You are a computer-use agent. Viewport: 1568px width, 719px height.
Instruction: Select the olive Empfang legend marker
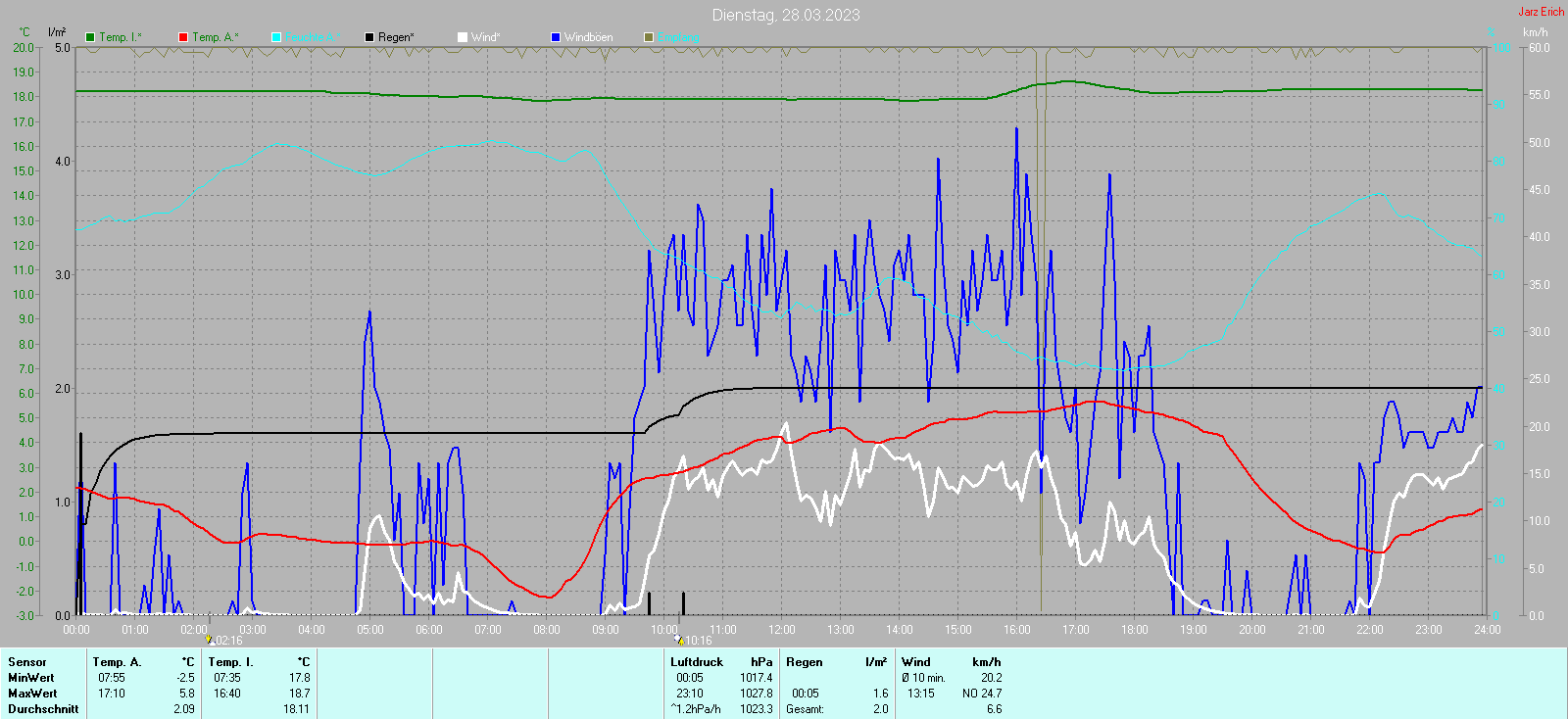tap(649, 37)
